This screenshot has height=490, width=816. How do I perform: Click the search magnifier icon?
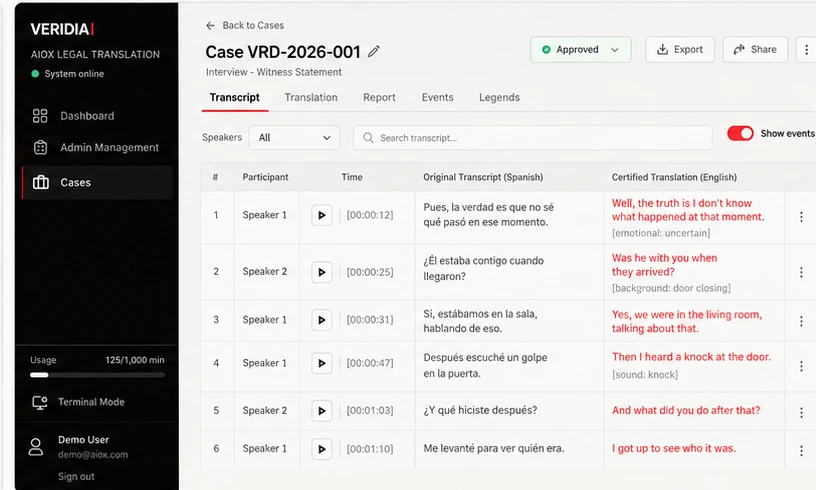368,138
